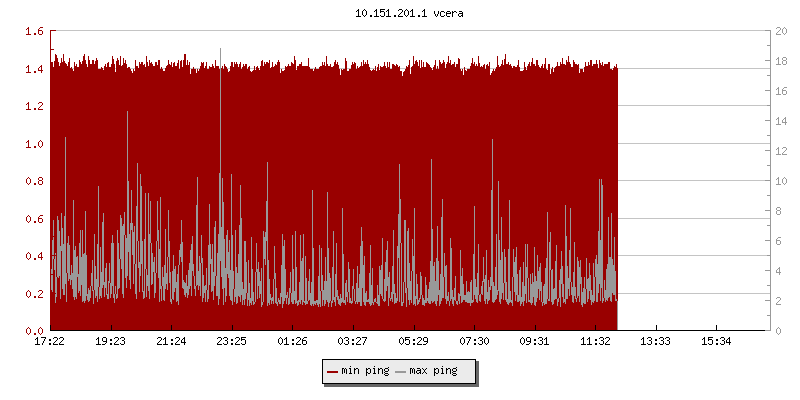Select the 13:33 time label
The width and height of the screenshot is (800, 400).
(x=656, y=341)
